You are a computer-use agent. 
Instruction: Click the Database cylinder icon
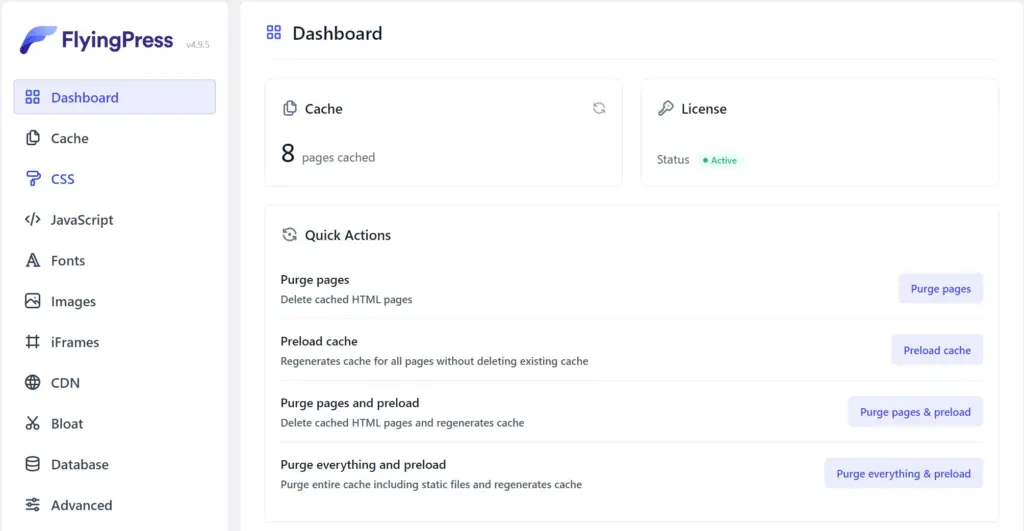pyautogui.click(x=33, y=464)
